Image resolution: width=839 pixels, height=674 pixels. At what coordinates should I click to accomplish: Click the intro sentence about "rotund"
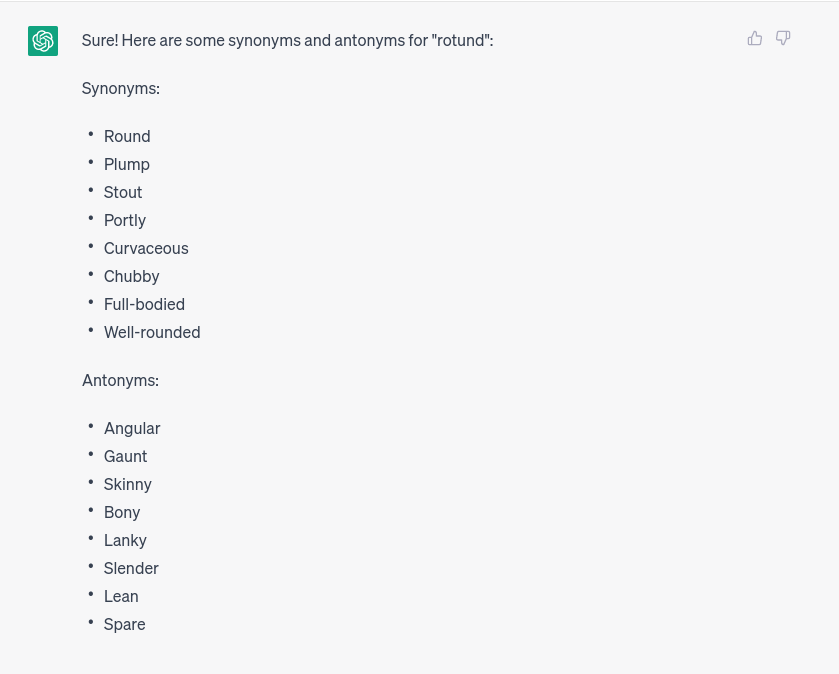click(x=287, y=40)
